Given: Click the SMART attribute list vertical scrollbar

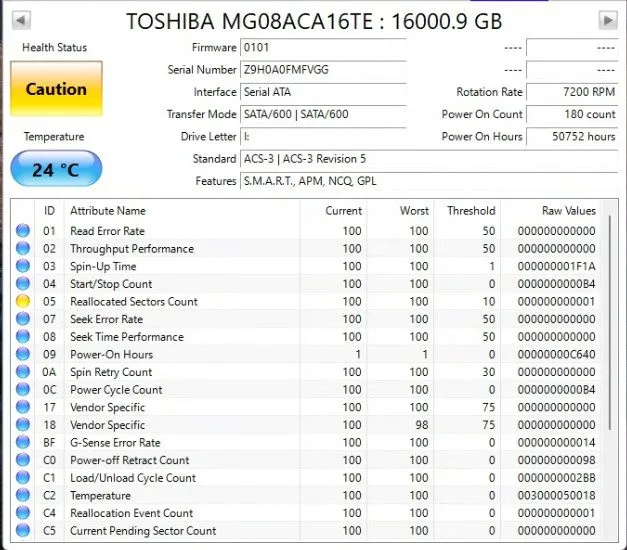Looking at the screenshot, I should tap(610, 322).
